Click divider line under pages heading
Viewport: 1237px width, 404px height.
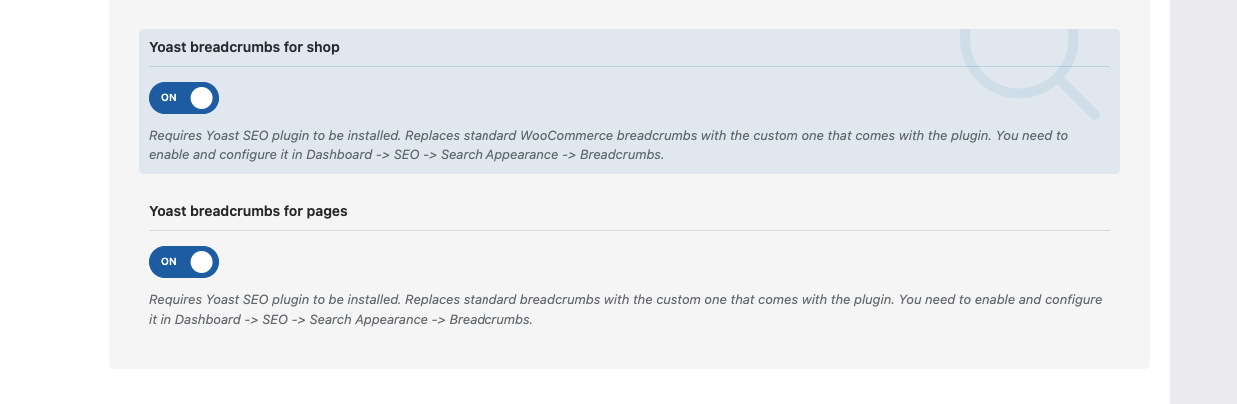[x=629, y=231]
